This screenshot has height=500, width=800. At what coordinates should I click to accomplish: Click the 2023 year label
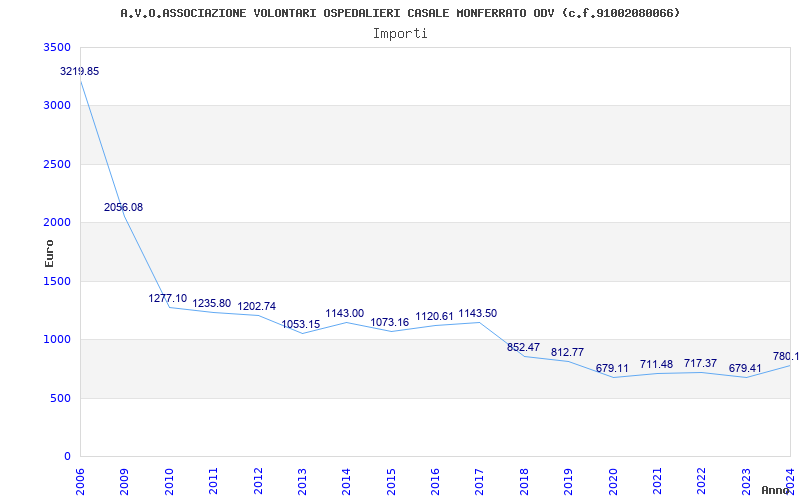pyautogui.click(x=746, y=481)
